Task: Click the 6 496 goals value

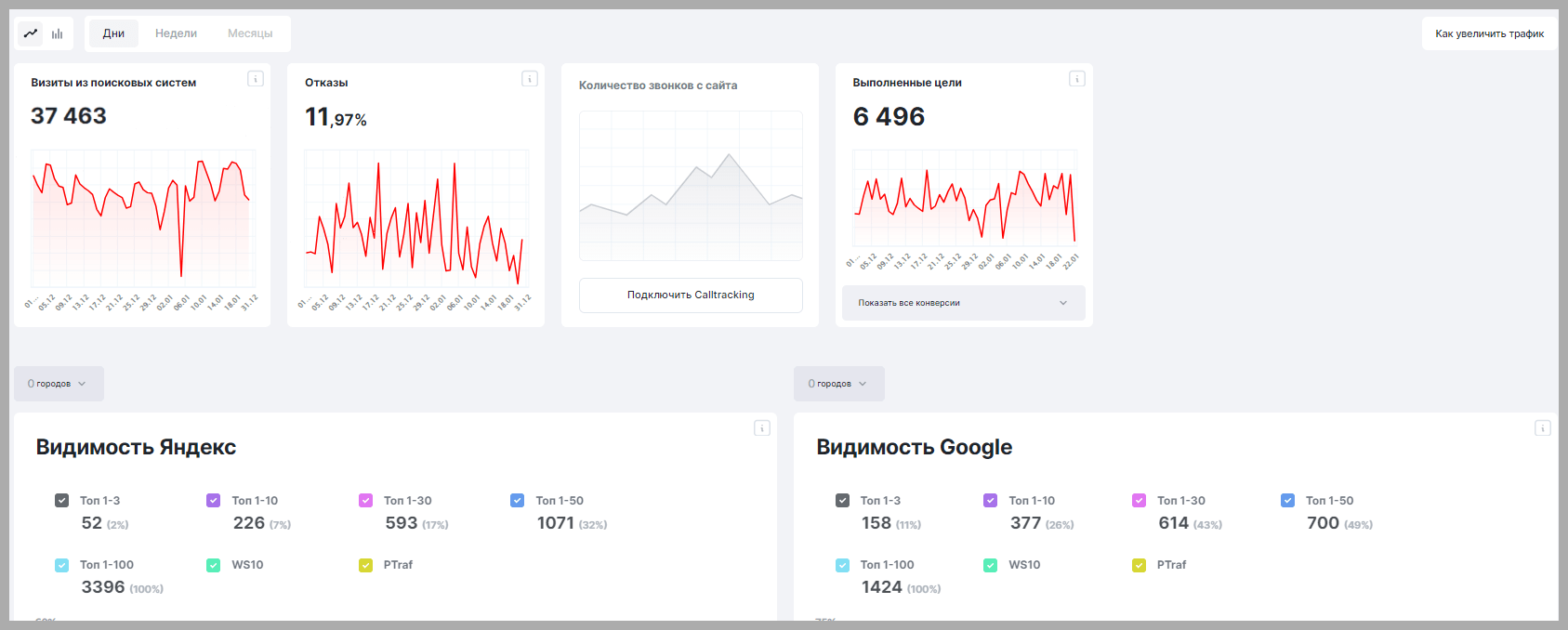Action: pyautogui.click(x=889, y=117)
